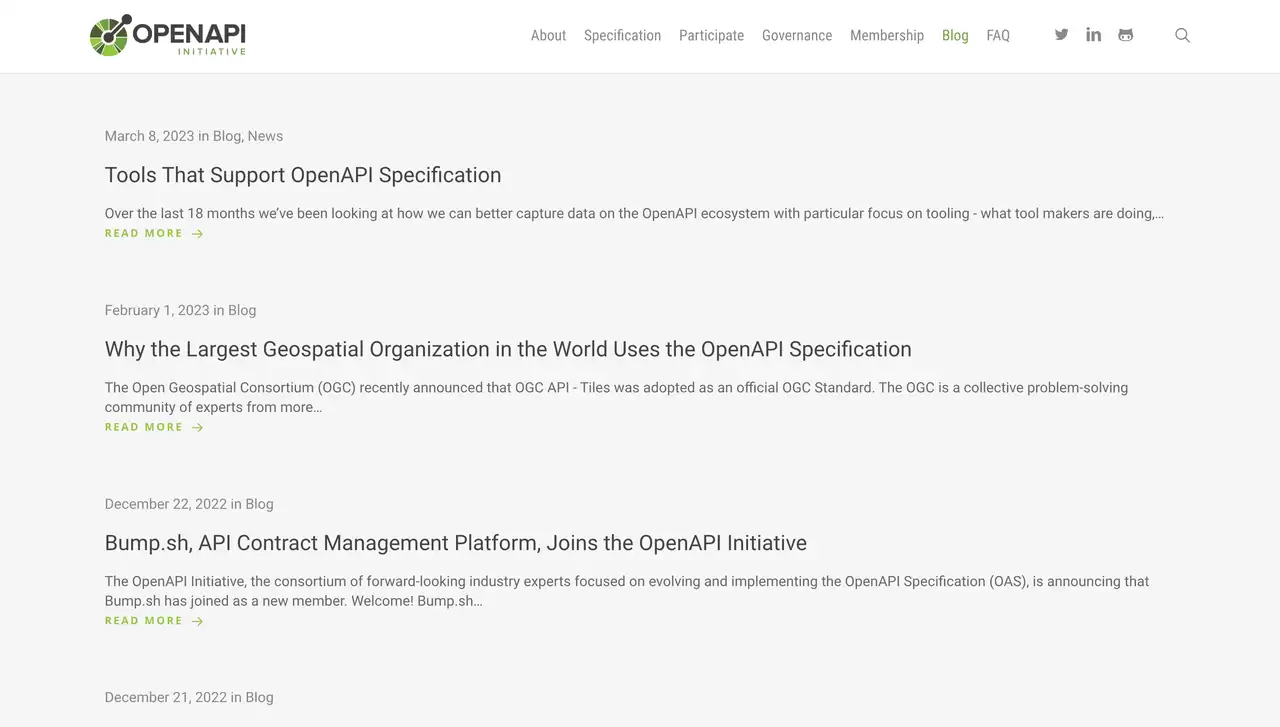The image size is (1280, 727).
Task: Click the OpenAPI Initiative logo
Action: coord(168,35)
